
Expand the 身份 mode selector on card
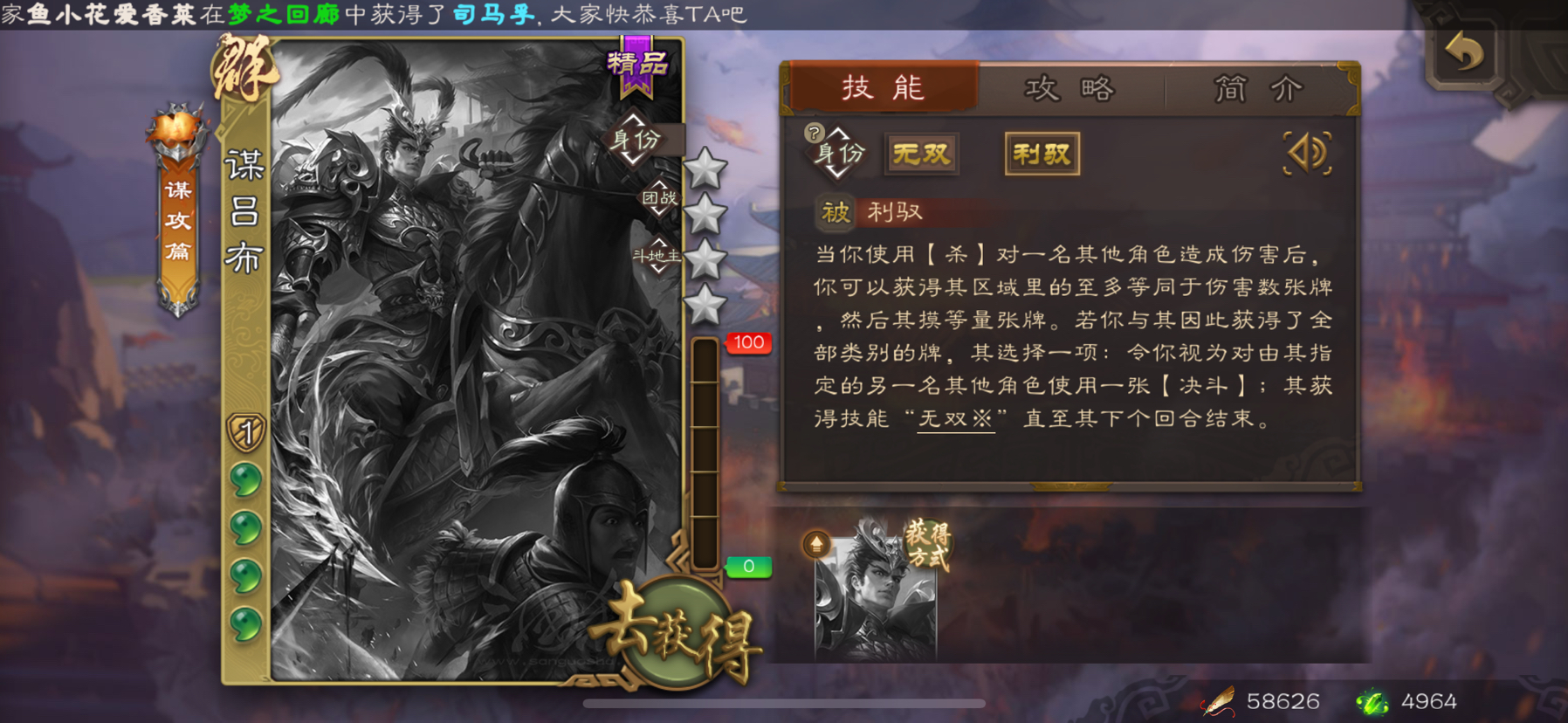(635, 140)
